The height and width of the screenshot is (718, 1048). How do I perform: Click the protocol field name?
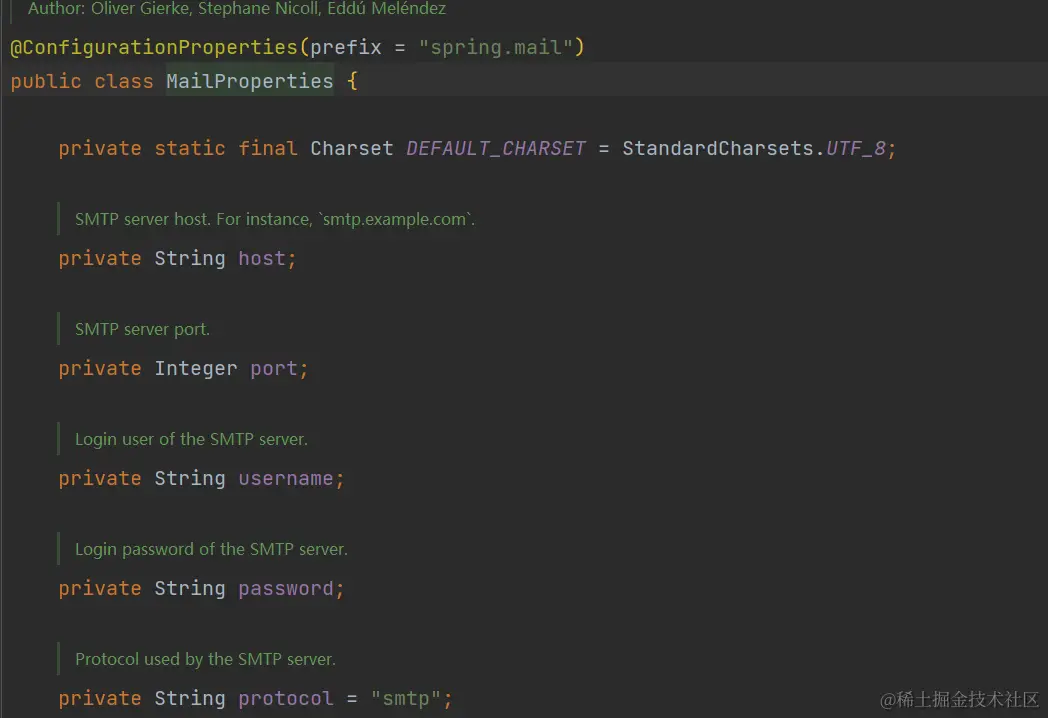(285, 699)
